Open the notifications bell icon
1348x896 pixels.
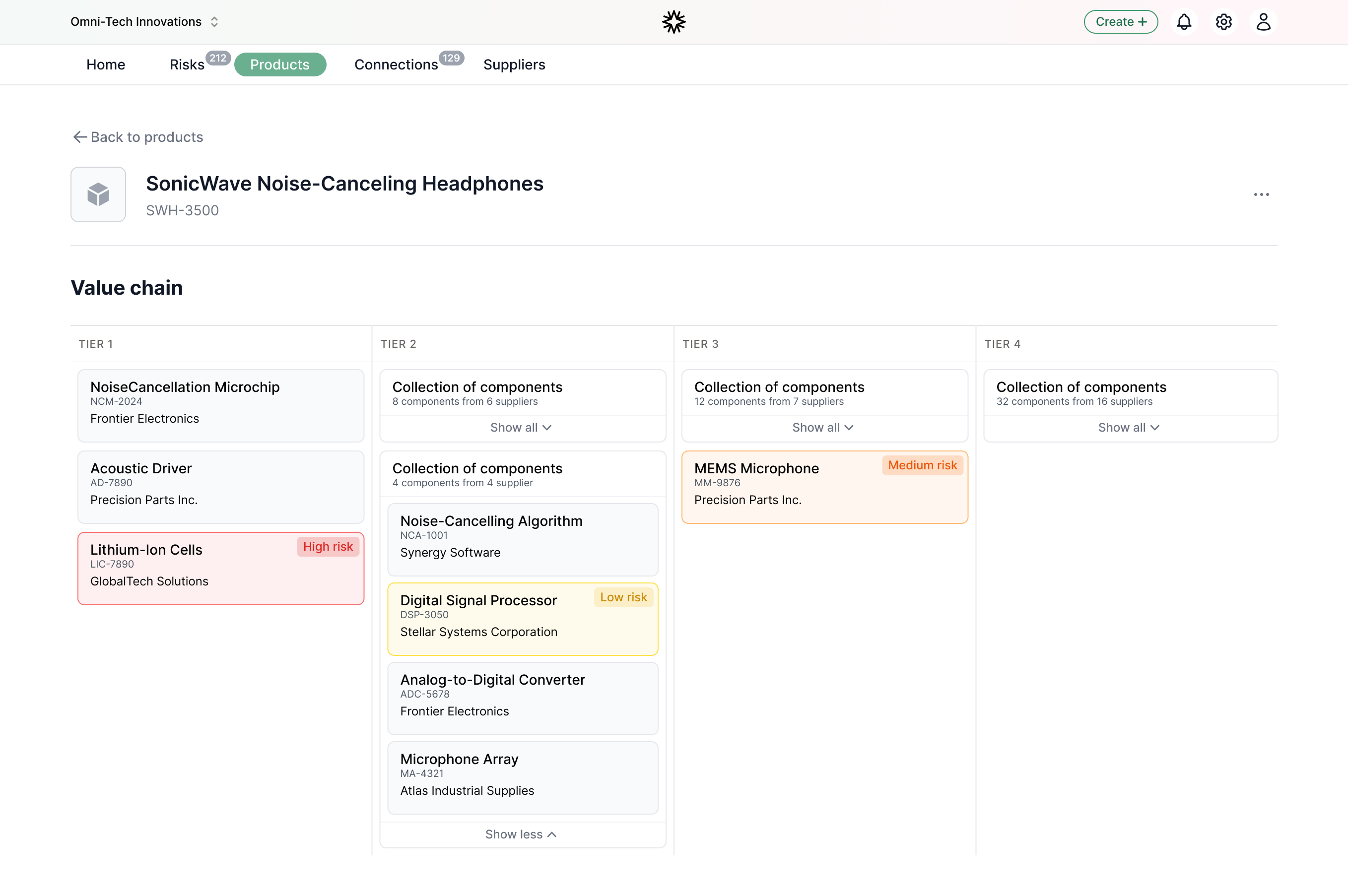[x=1183, y=22]
